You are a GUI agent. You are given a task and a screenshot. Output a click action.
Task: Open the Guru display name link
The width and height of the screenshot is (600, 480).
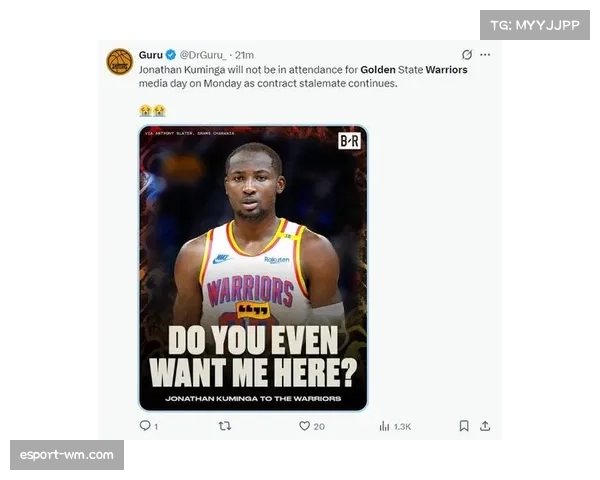pyautogui.click(x=150, y=54)
